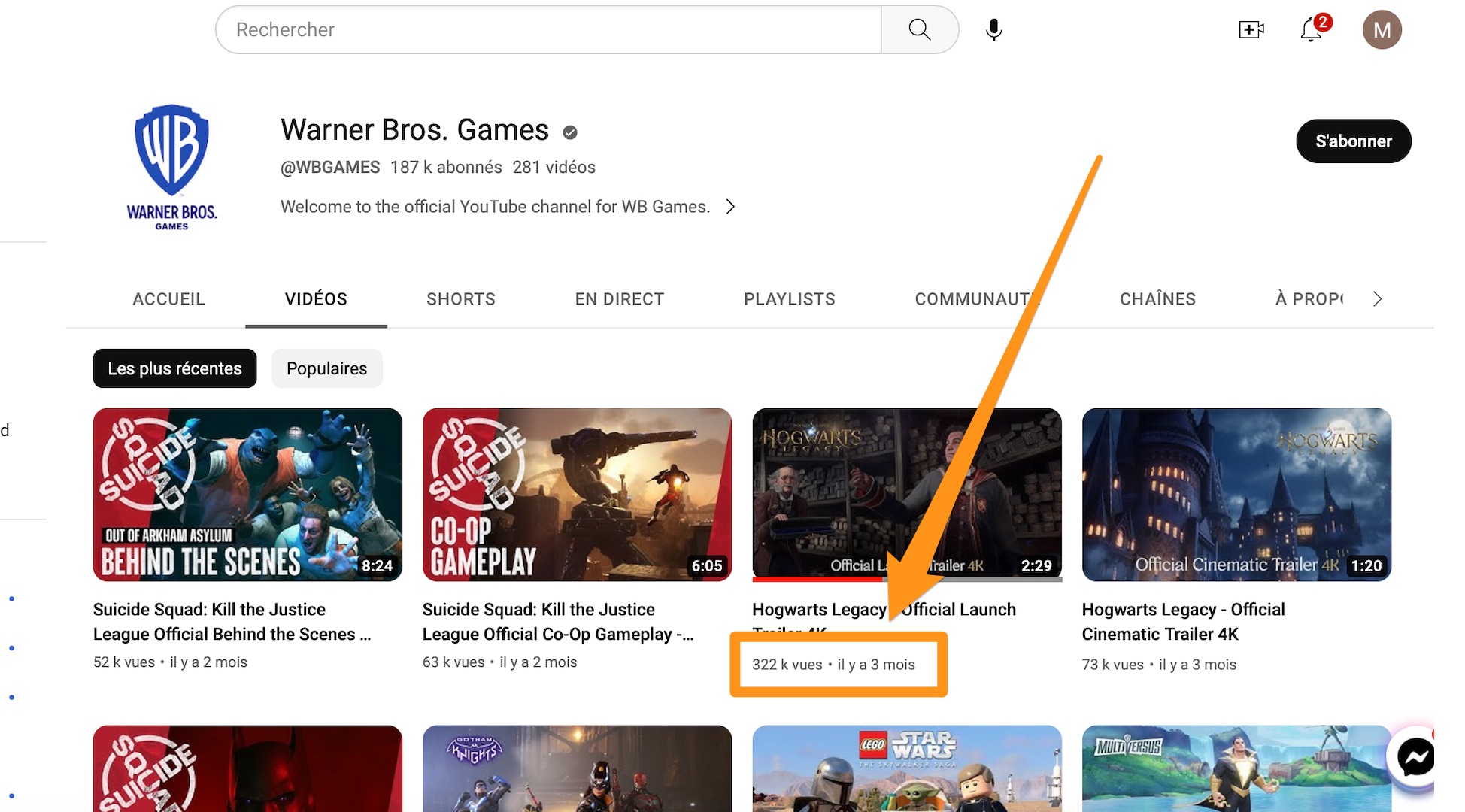Click '322 k vues • il y a 3 mois'
This screenshot has height=812, width=1465.
tap(833, 665)
